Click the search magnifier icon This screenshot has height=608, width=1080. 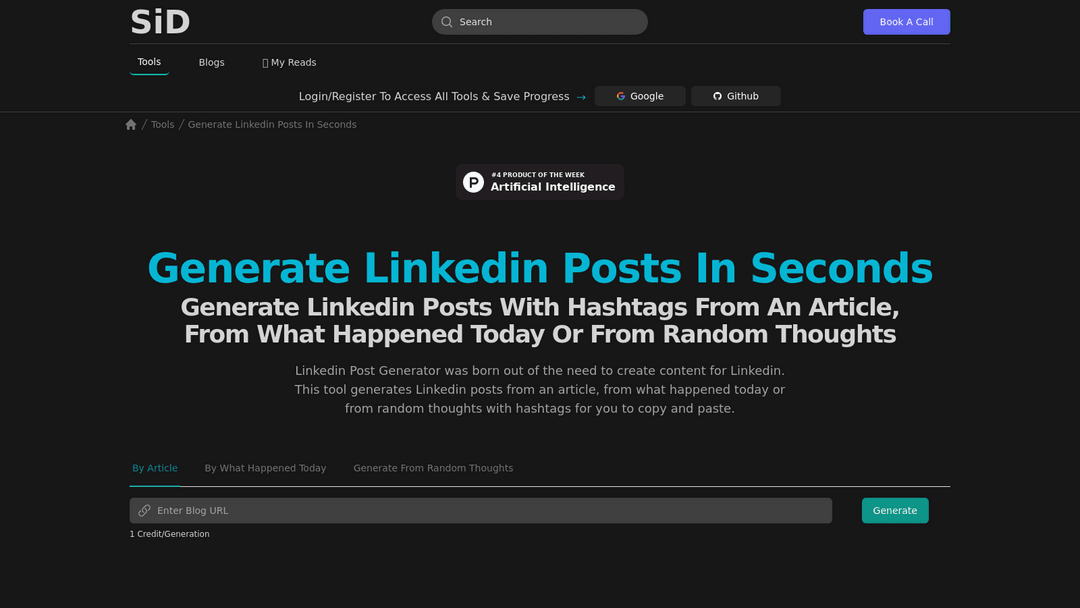(x=446, y=22)
